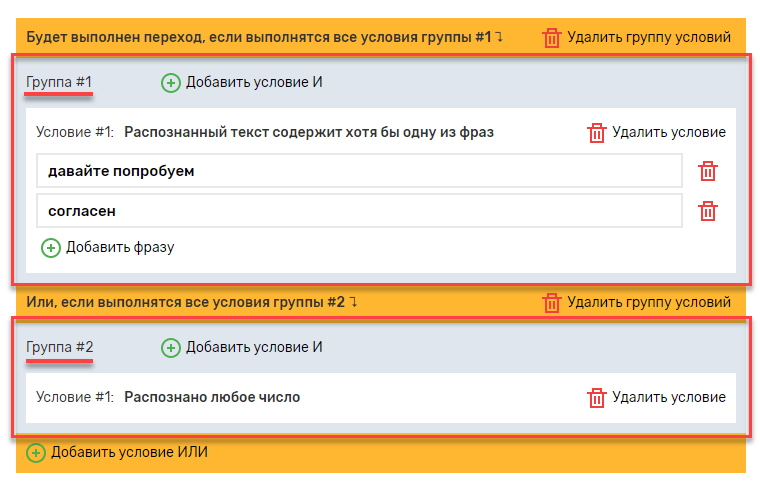Select the 'Группа #1' label
The width and height of the screenshot is (760, 492).
click(x=60, y=82)
